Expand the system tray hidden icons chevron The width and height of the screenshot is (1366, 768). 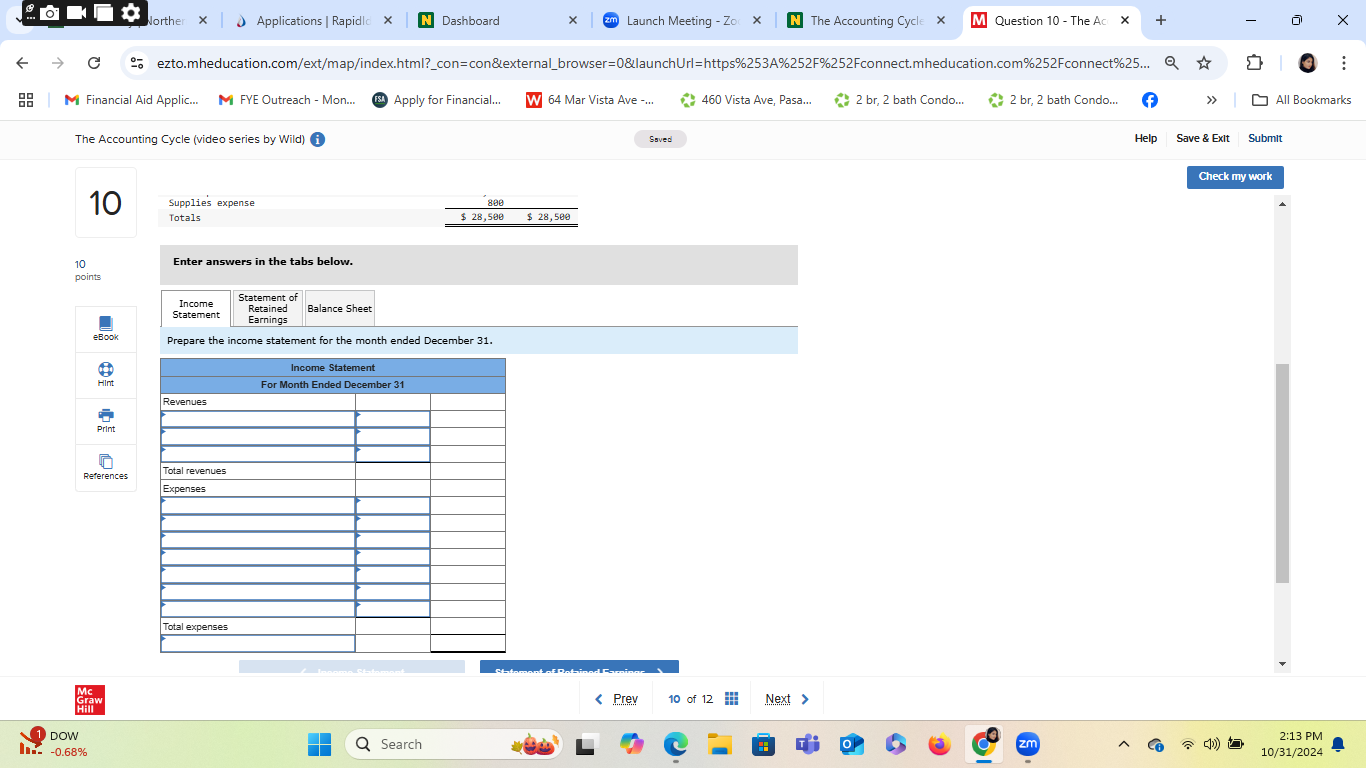[1124, 744]
